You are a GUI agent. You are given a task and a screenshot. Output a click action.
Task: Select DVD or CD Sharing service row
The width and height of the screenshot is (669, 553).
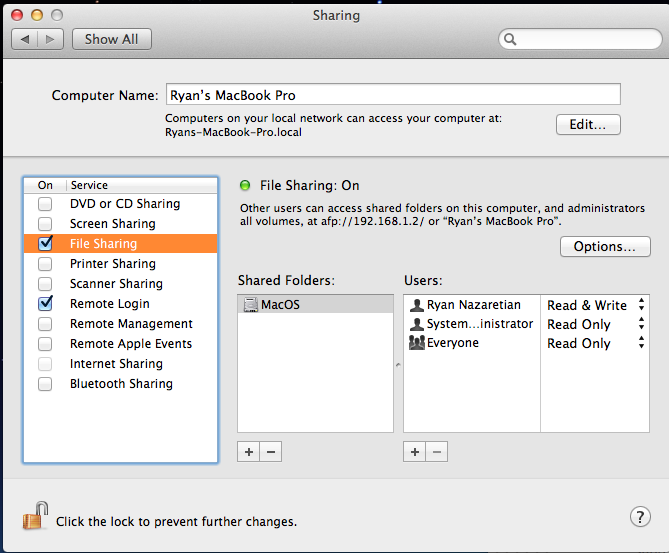click(x=121, y=204)
